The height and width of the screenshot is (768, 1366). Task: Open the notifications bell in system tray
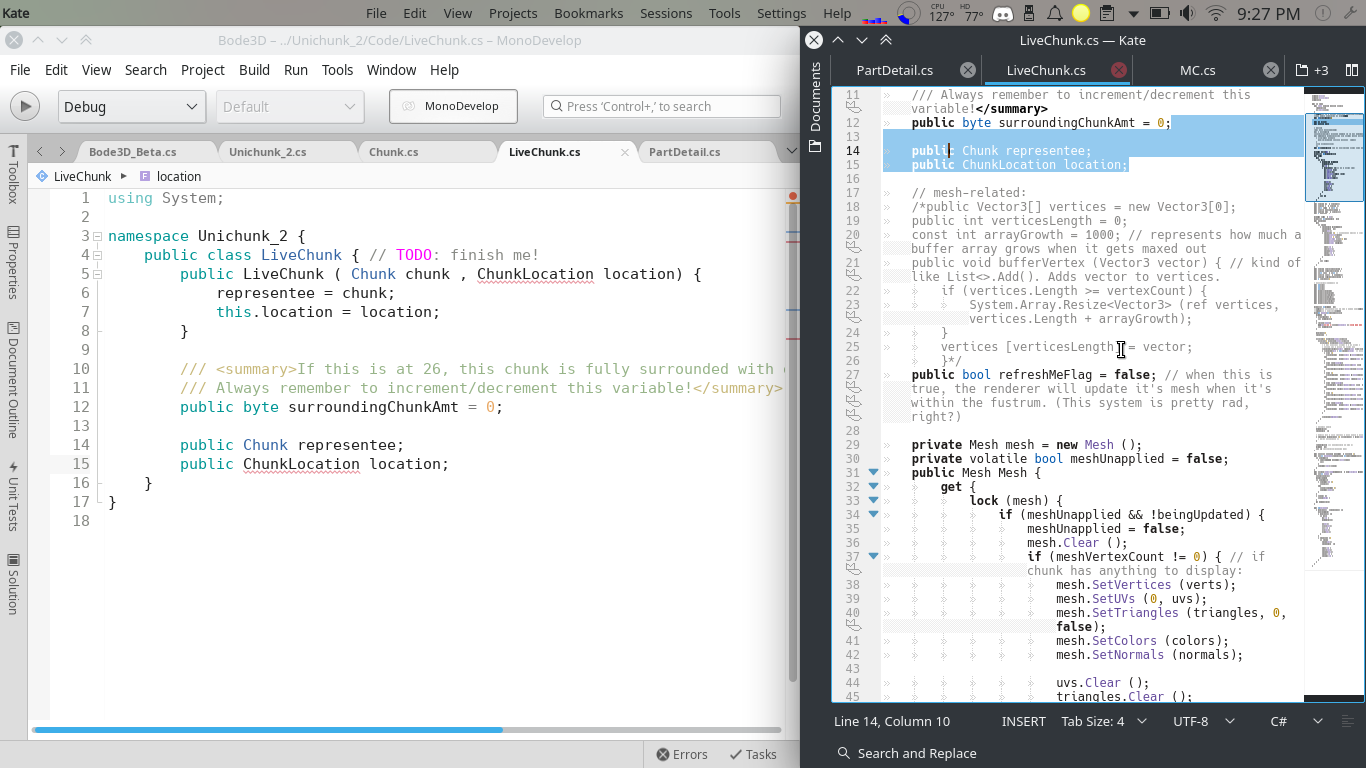click(1054, 13)
